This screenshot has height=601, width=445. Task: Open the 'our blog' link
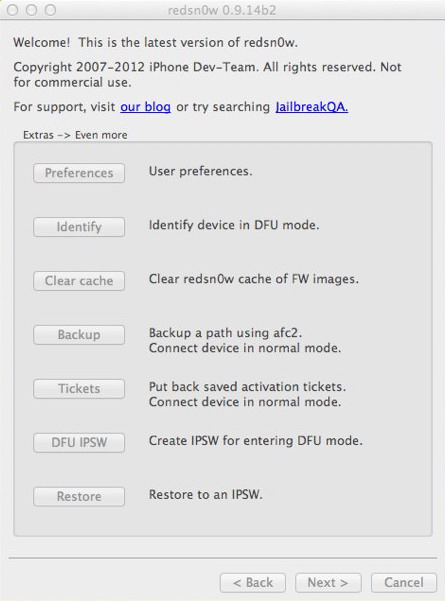click(145, 107)
